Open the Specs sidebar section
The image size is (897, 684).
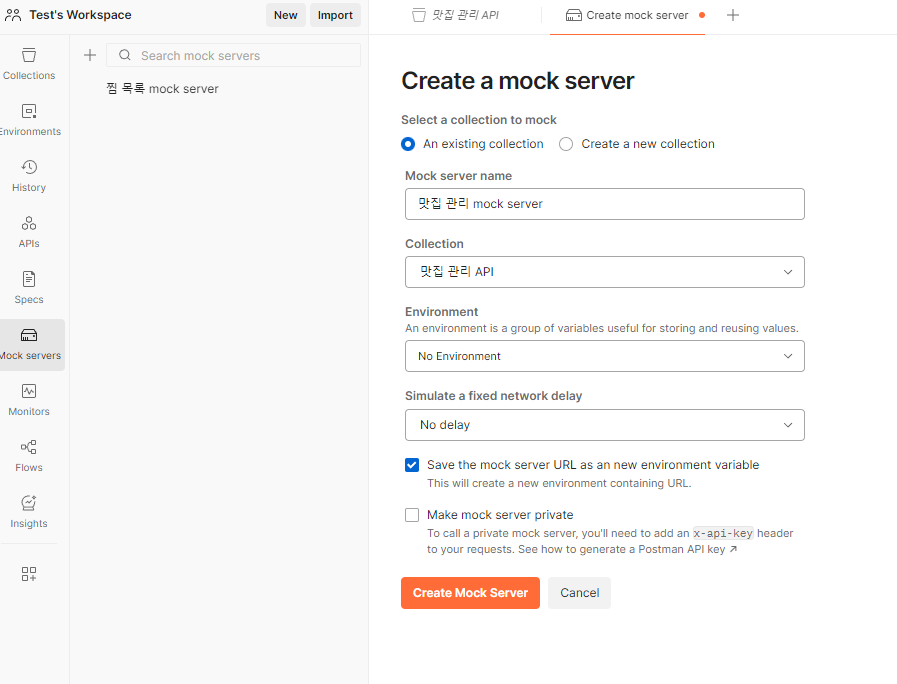29,288
